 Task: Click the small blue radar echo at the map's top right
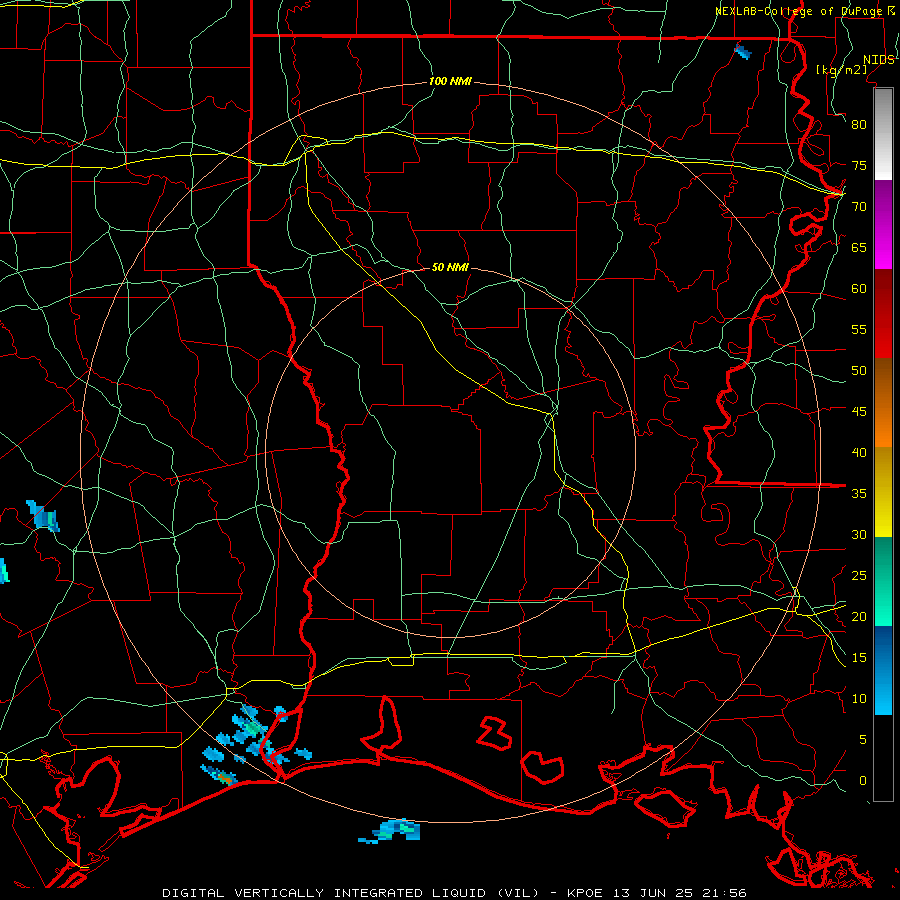tap(743, 52)
